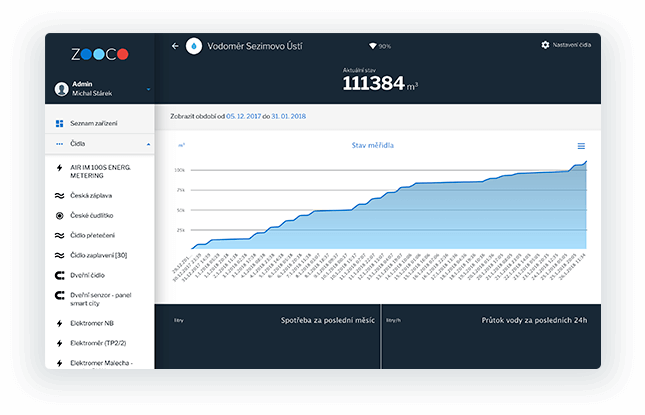Click the 25k axis label
The image size is (645, 415).
[181, 230]
